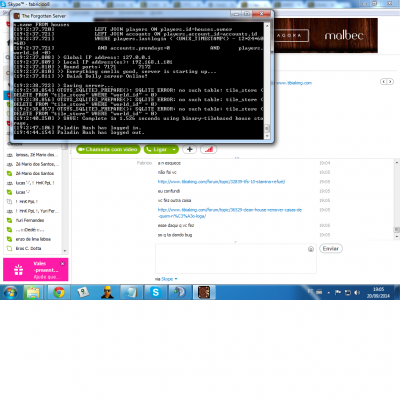The height and width of the screenshot is (400, 400).
Task: Click the PT language indicator in the taskbar
Action: (310, 291)
